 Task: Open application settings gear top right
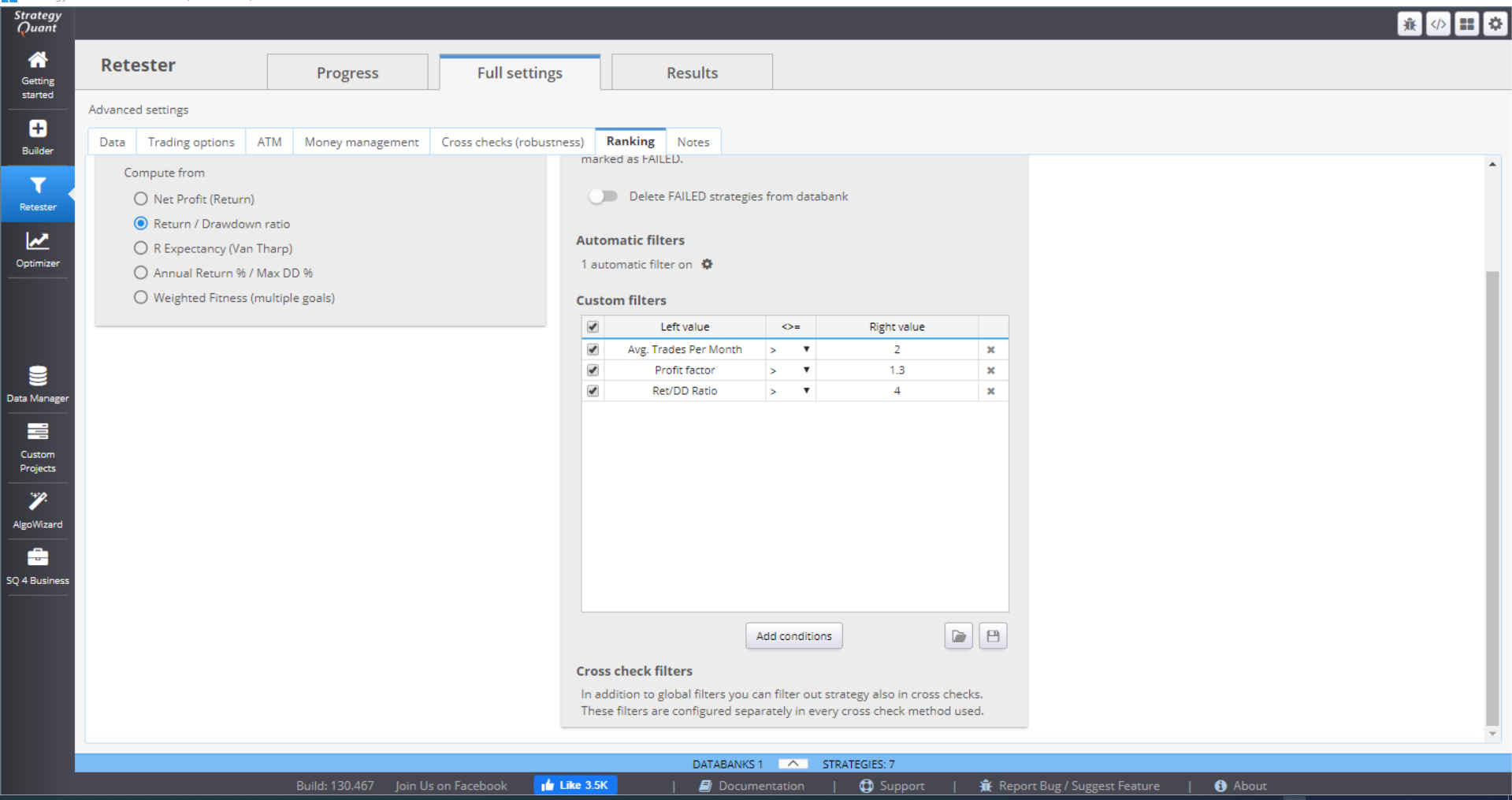[1495, 24]
